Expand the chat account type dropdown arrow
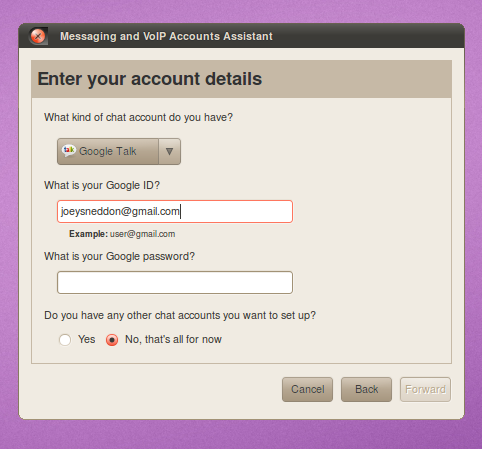This screenshot has width=482, height=449. 169,152
